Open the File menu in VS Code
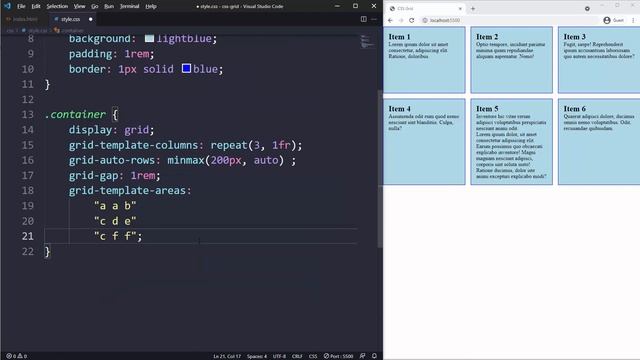 pos(21,6)
